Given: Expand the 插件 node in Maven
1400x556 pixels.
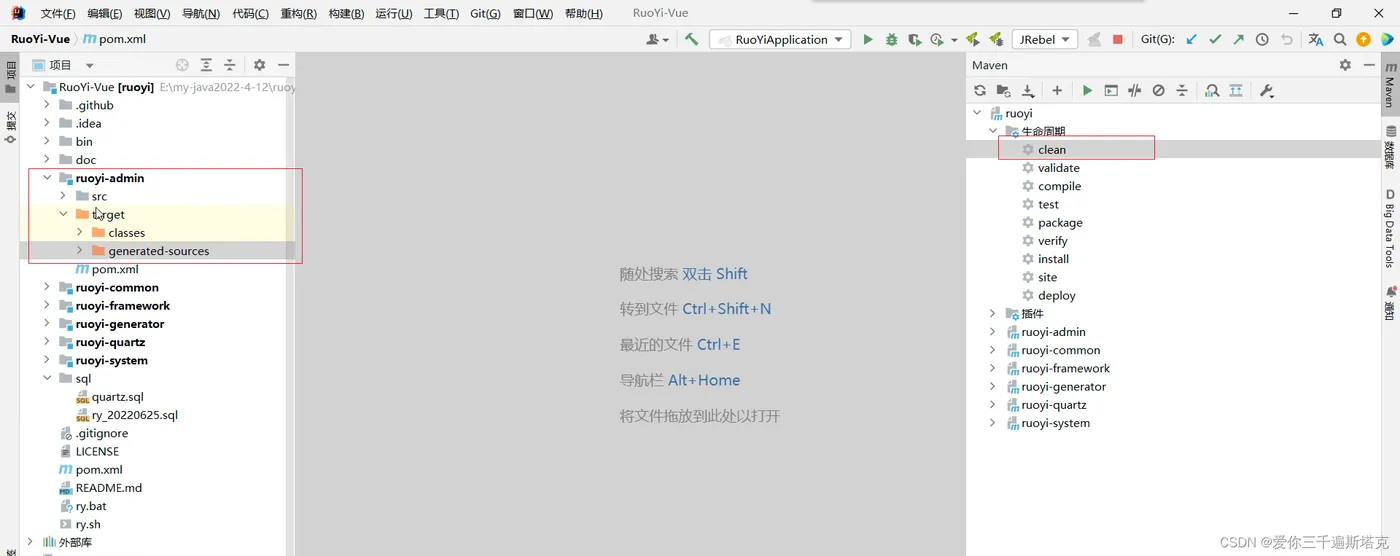Looking at the screenshot, I should pyautogui.click(x=992, y=314).
